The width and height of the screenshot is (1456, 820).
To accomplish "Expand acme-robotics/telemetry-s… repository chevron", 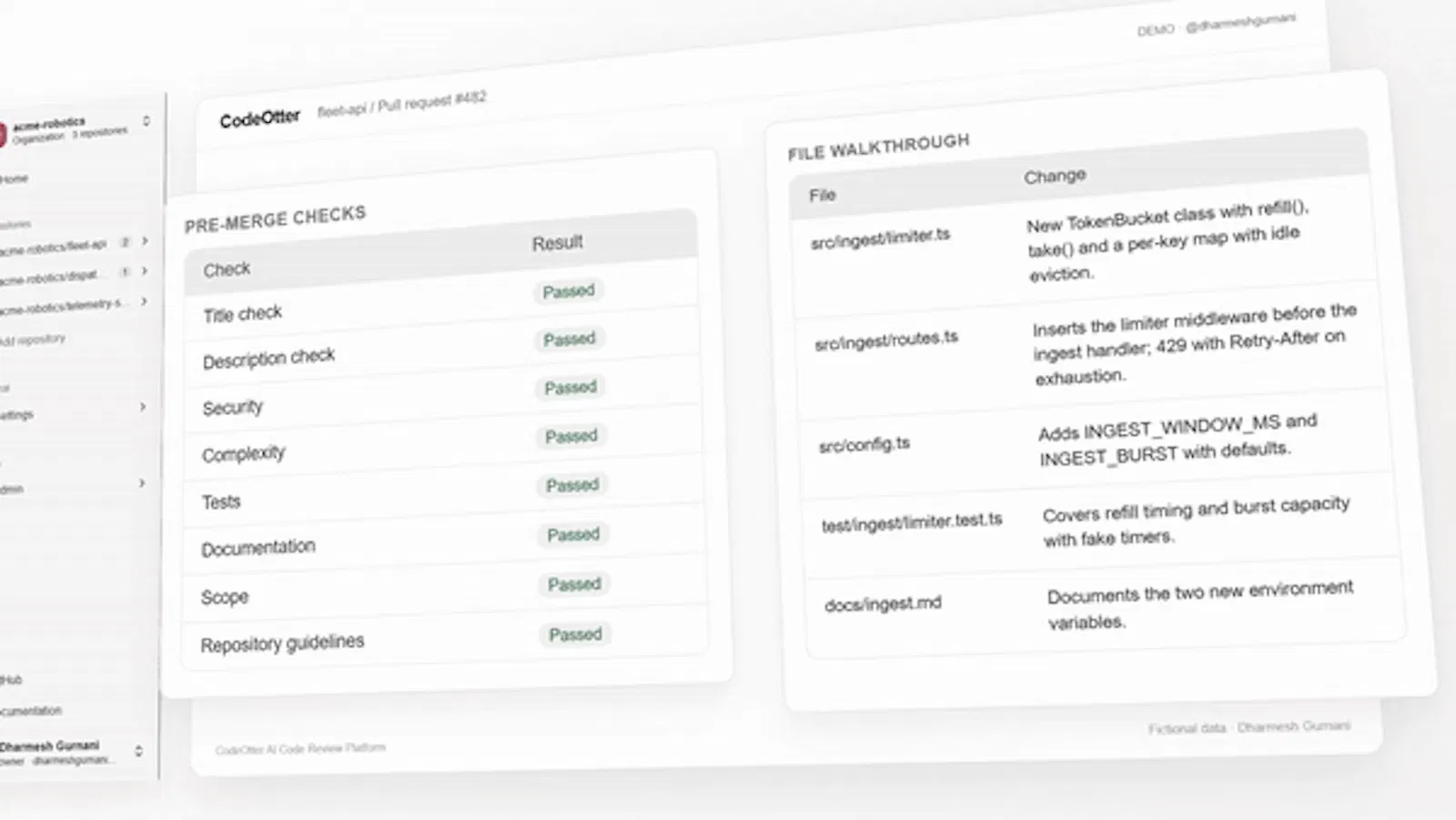I will click(145, 301).
